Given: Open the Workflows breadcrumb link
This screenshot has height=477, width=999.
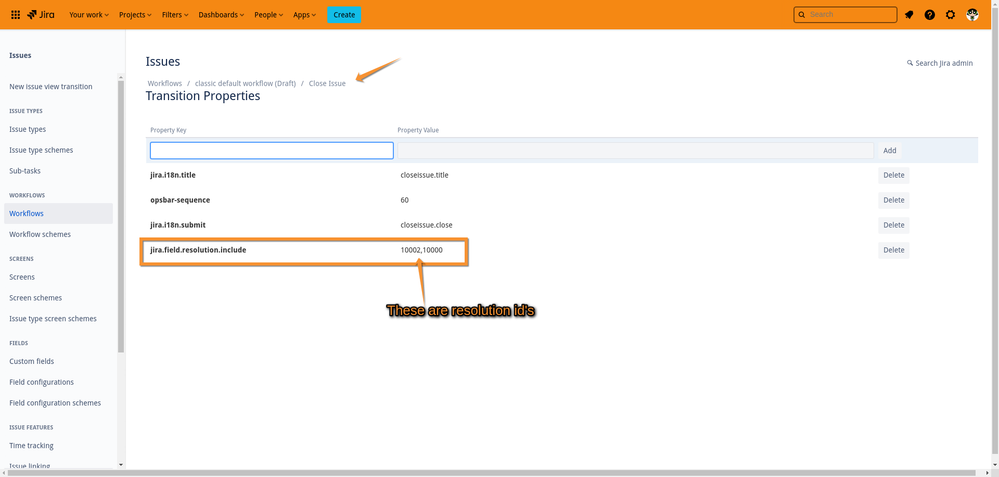Looking at the screenshot, I should tap(164, 83).
